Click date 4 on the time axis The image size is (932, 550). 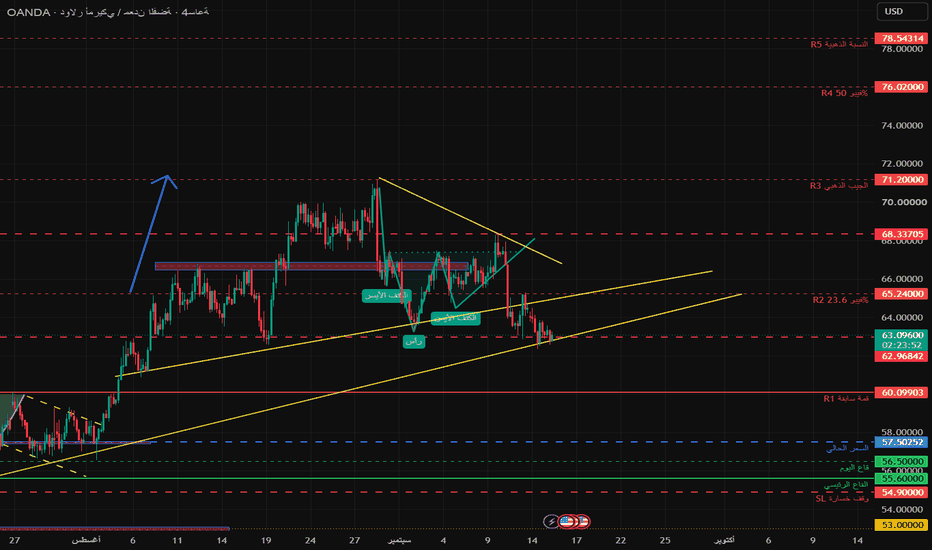443,540
